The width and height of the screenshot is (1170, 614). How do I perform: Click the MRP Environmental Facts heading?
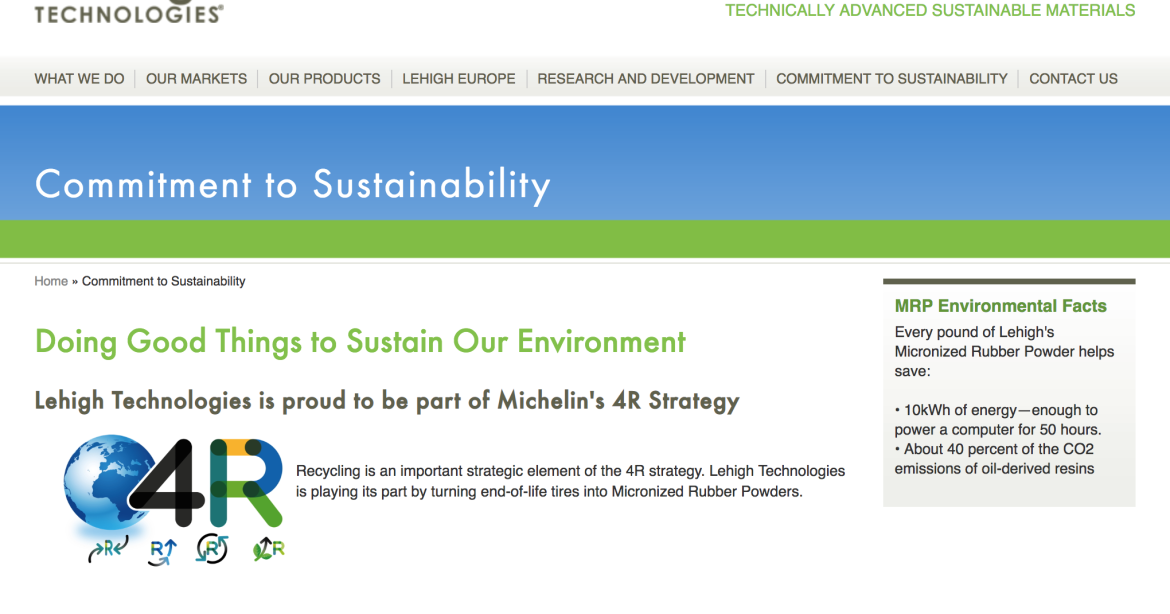pyautogui.click(x=1000, y=307)
